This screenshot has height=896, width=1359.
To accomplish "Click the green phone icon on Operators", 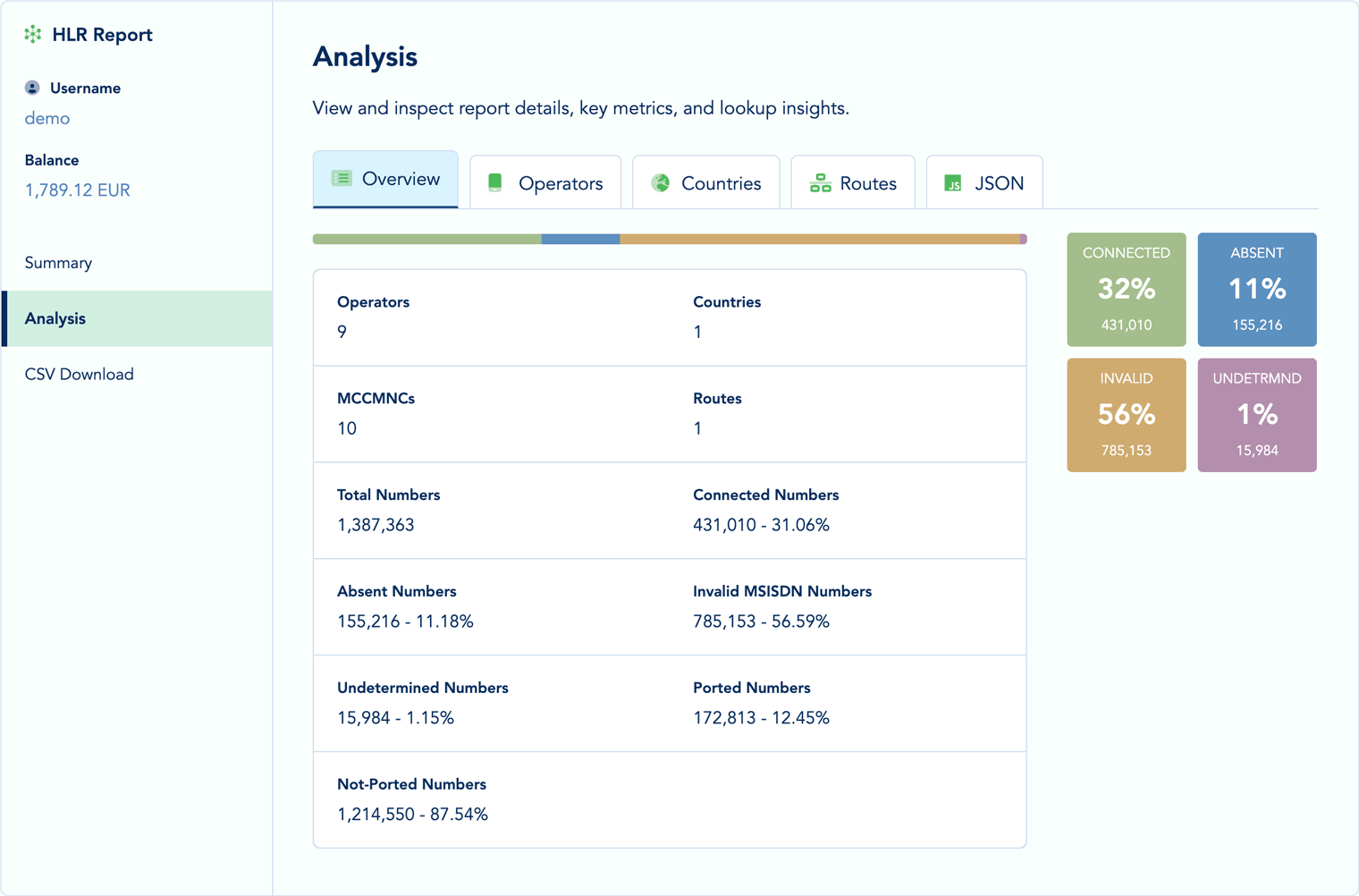I will [495, 183].
